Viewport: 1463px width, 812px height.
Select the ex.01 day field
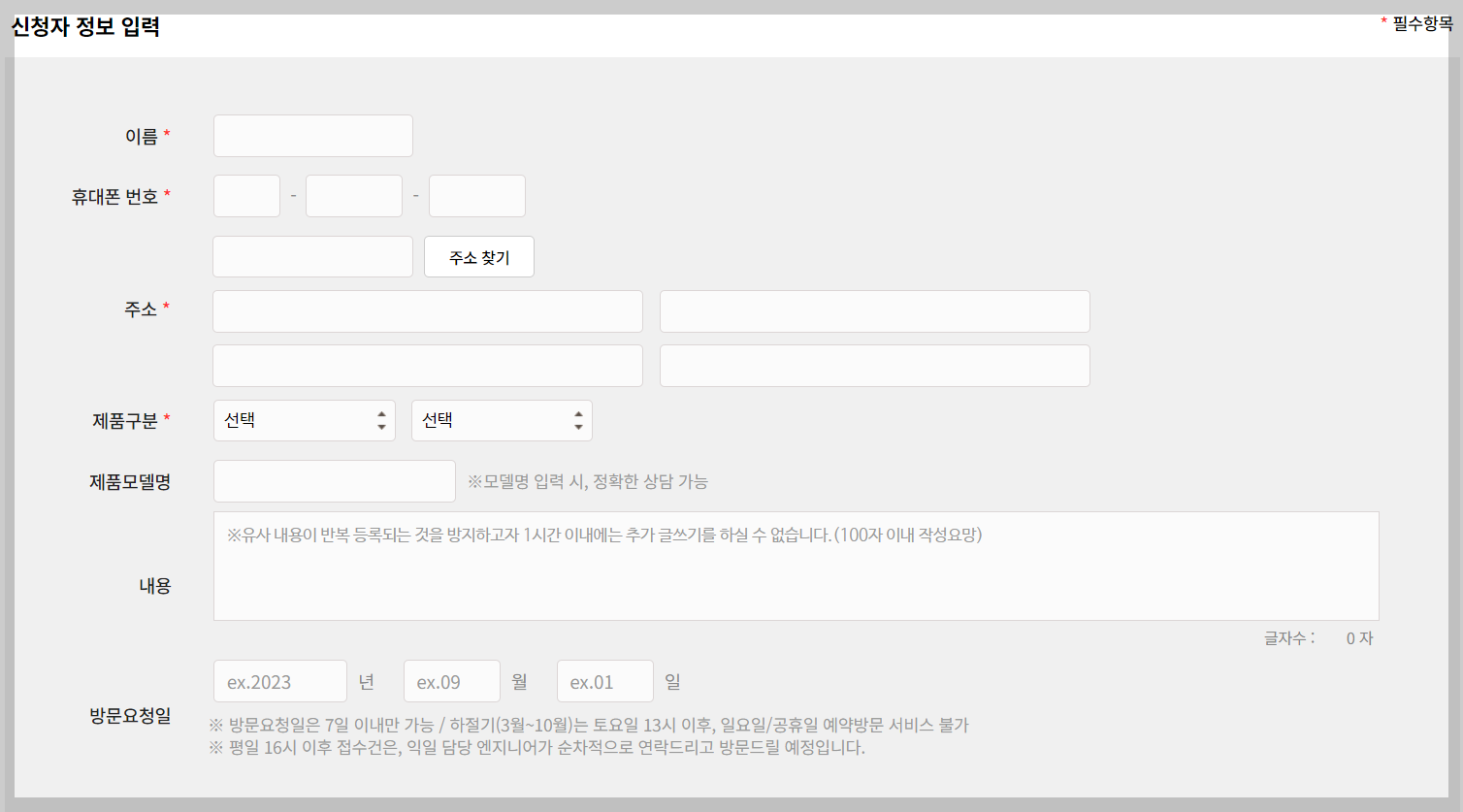pyautogui.click(x=604, y=680)
